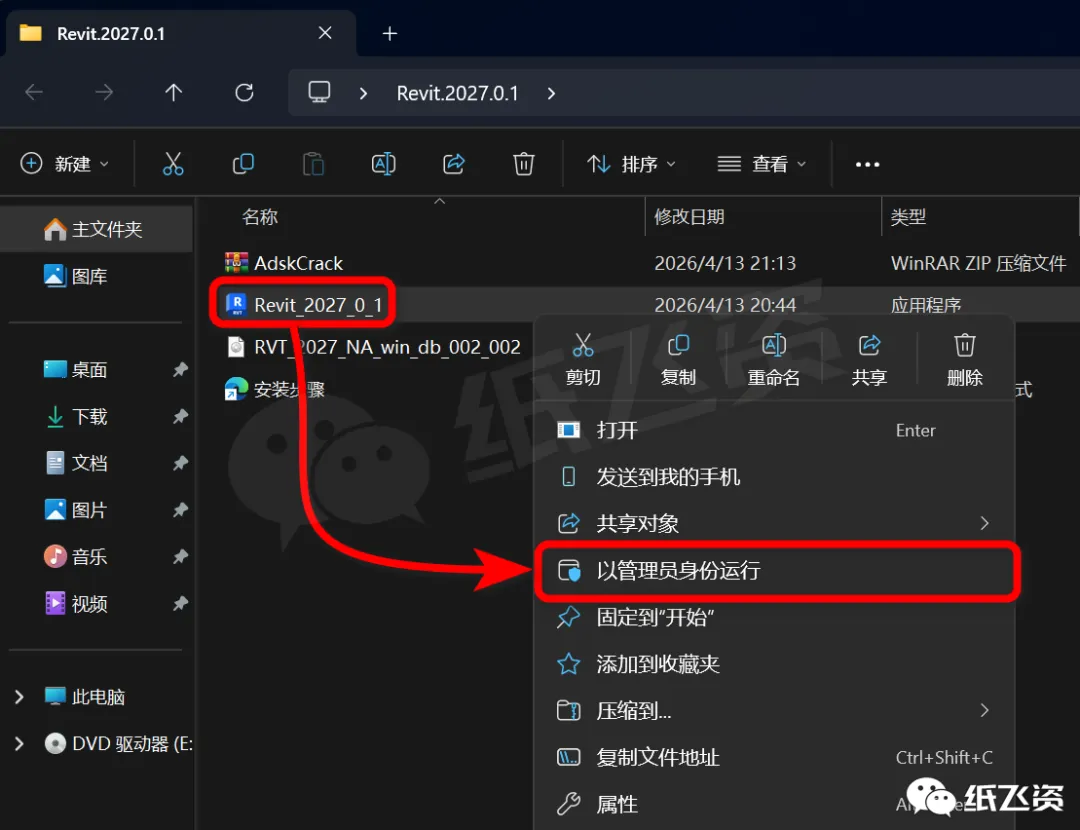Sort by the 名称 column header
Screen dimensions: 1080x830
(260, 217)
